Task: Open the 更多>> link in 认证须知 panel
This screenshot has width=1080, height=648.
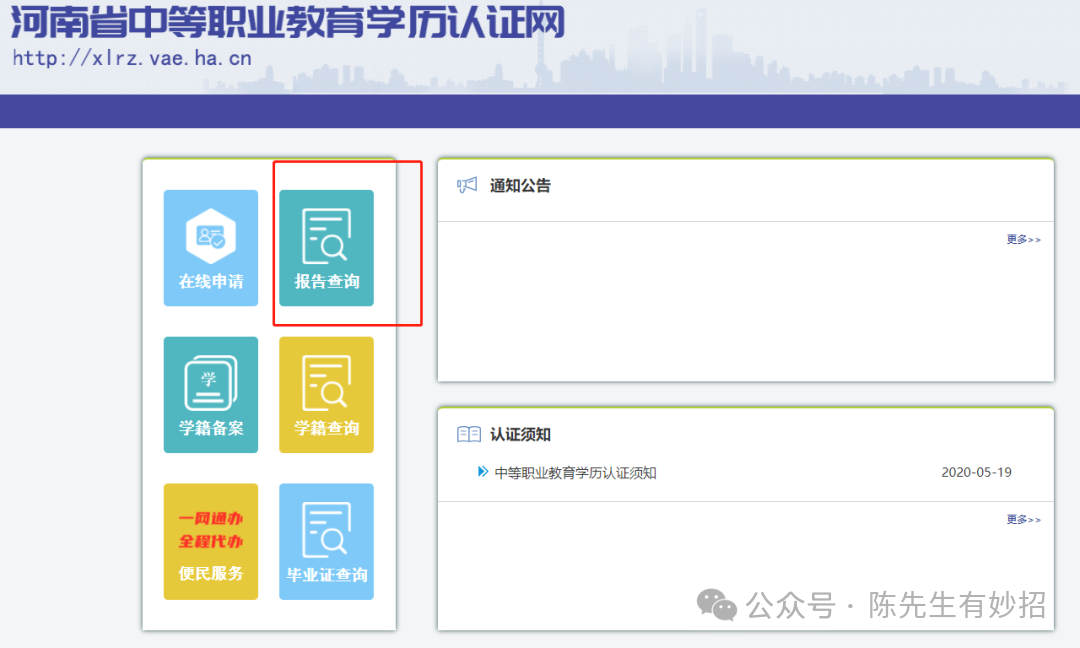Action: coord(1022,518)
